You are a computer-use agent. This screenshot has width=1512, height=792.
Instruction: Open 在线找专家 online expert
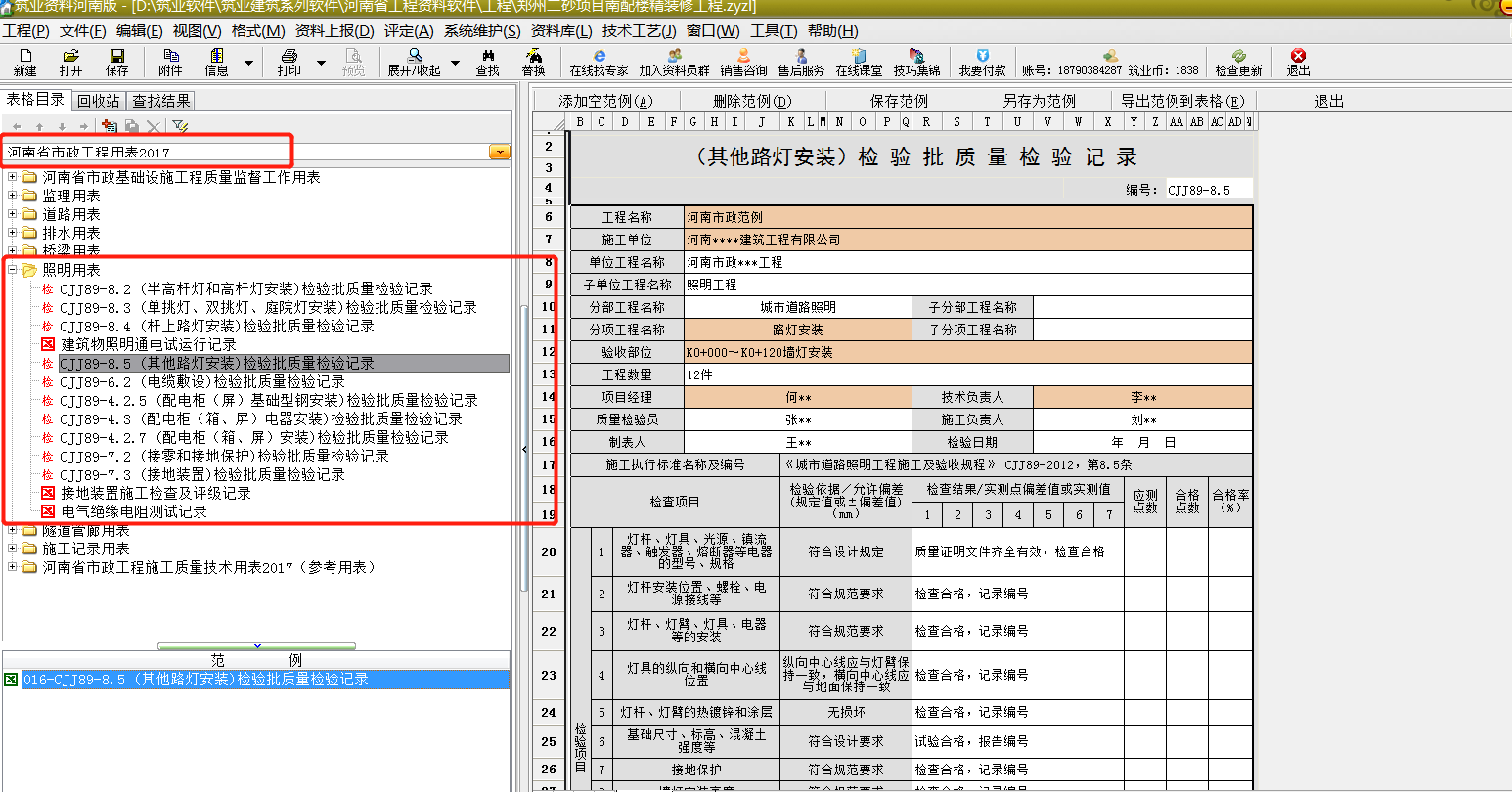pyautogui.click(x=599, y=63)
